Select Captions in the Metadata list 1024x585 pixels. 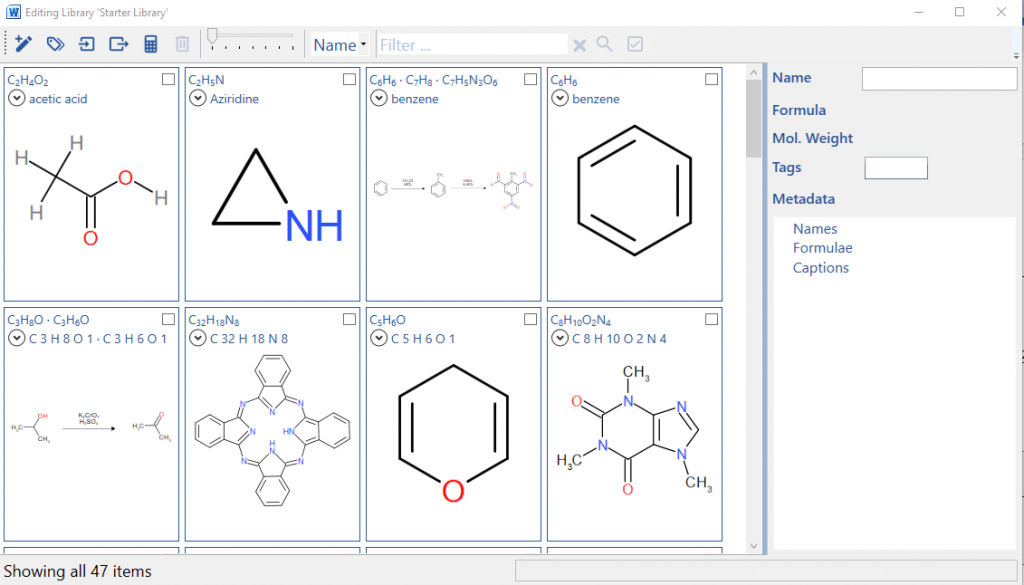pos(820,268)
